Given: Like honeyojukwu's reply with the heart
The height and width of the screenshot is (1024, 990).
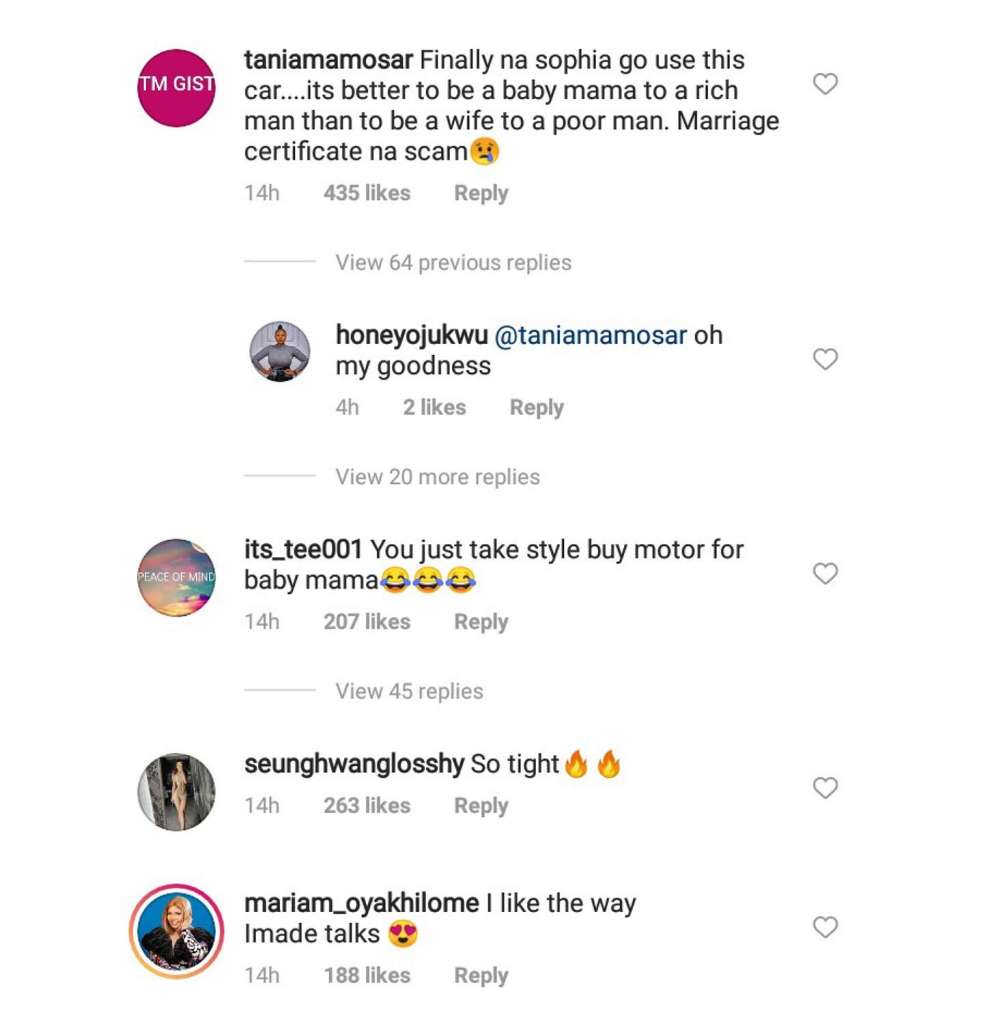Looking at the screenshot, I should 825,359.
